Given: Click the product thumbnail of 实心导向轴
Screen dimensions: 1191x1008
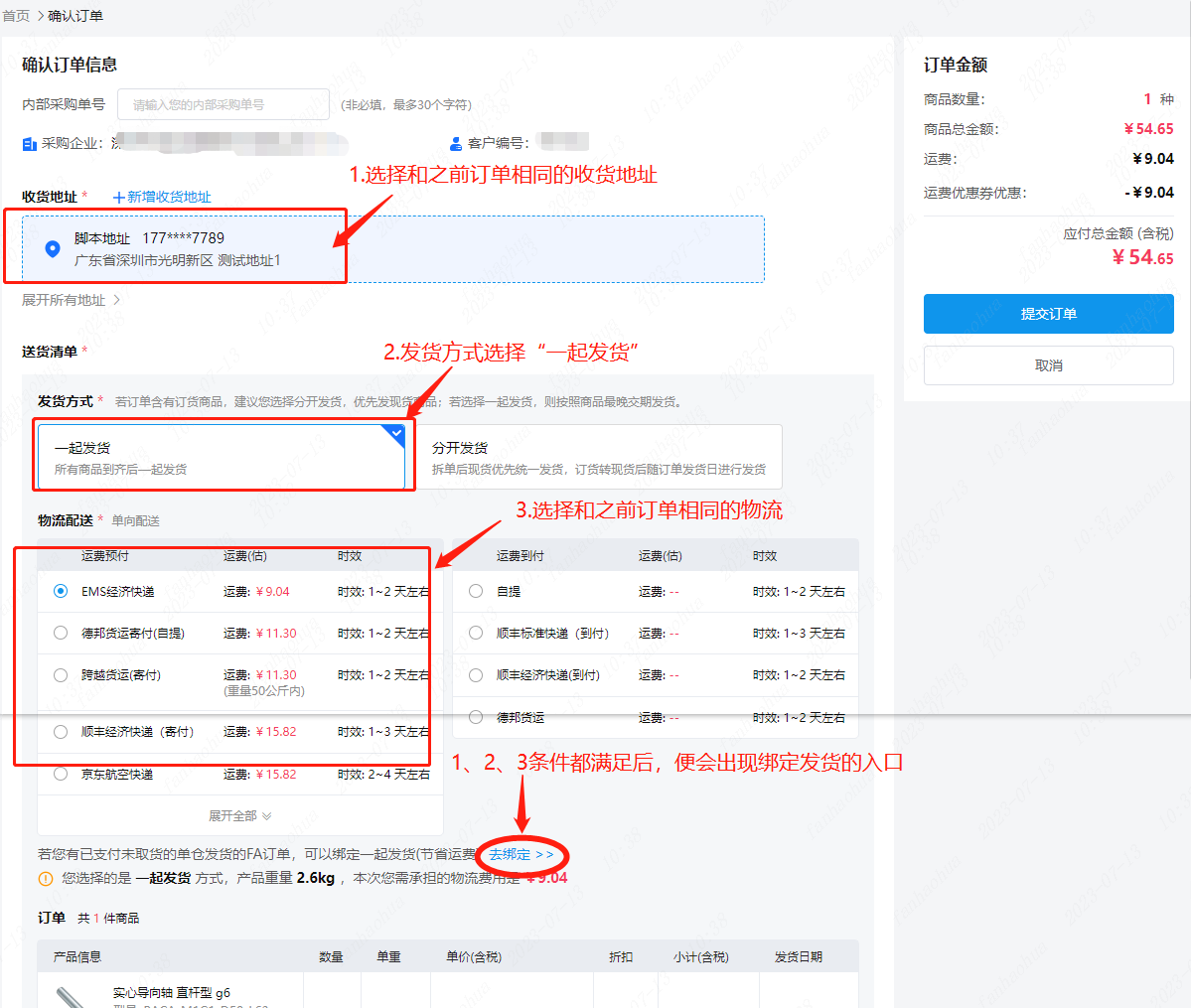Looking at the screenshot, I should coord(74,996).
